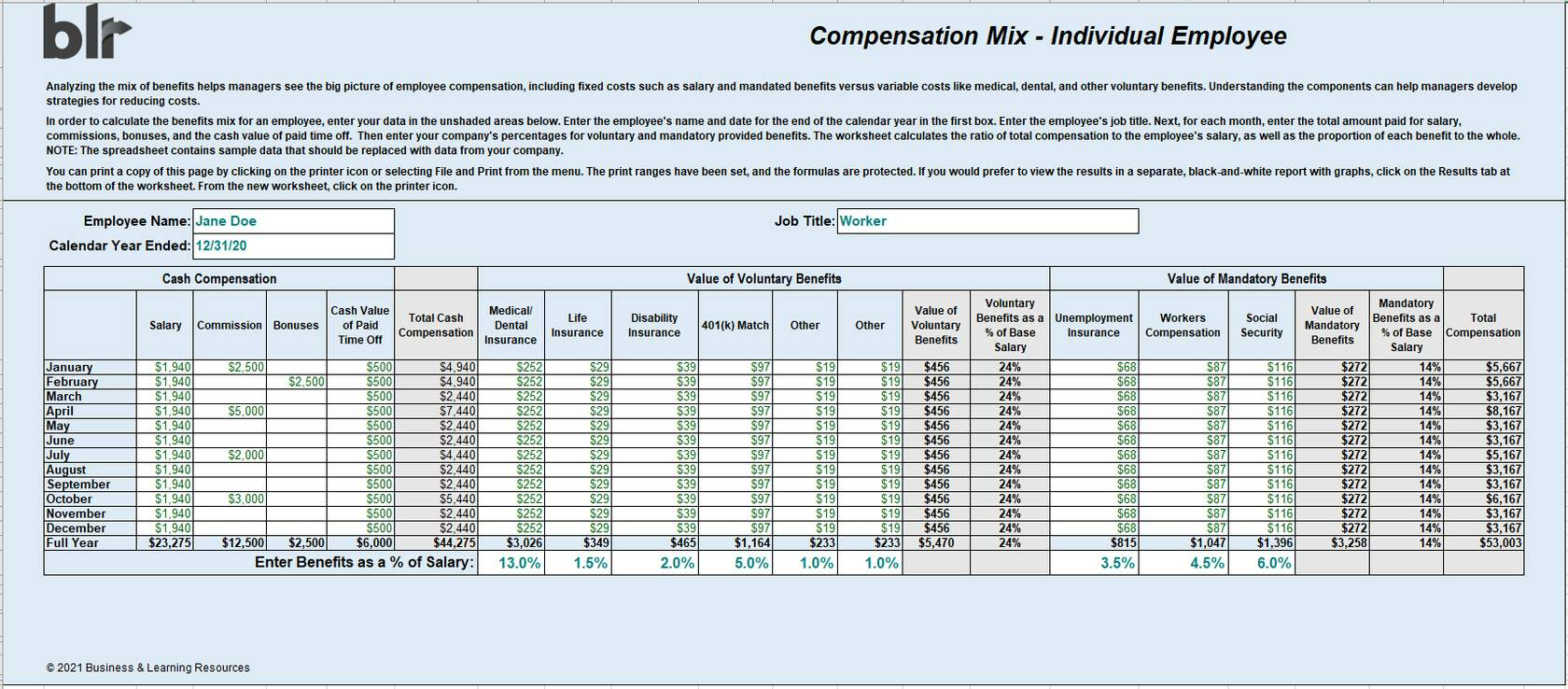
Task: Select the Full Year medical/dental total $3,026
Action: pyautogui.click(x=511, y=542)
